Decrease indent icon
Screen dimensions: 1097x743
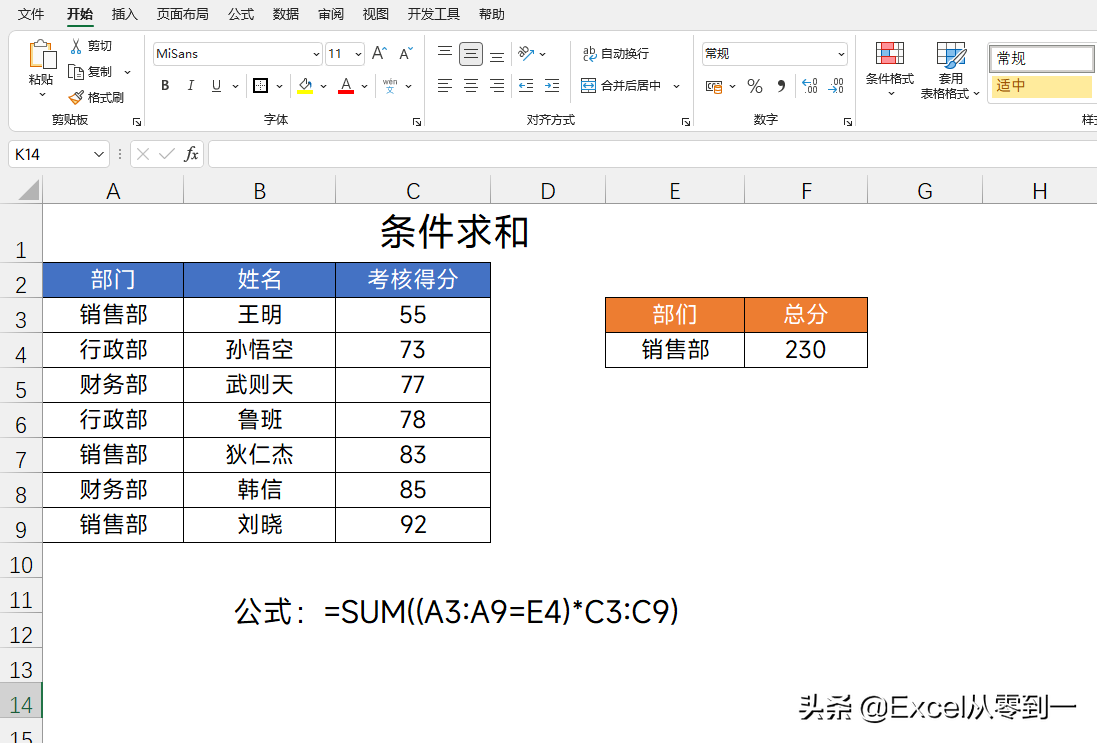(526, 85)
